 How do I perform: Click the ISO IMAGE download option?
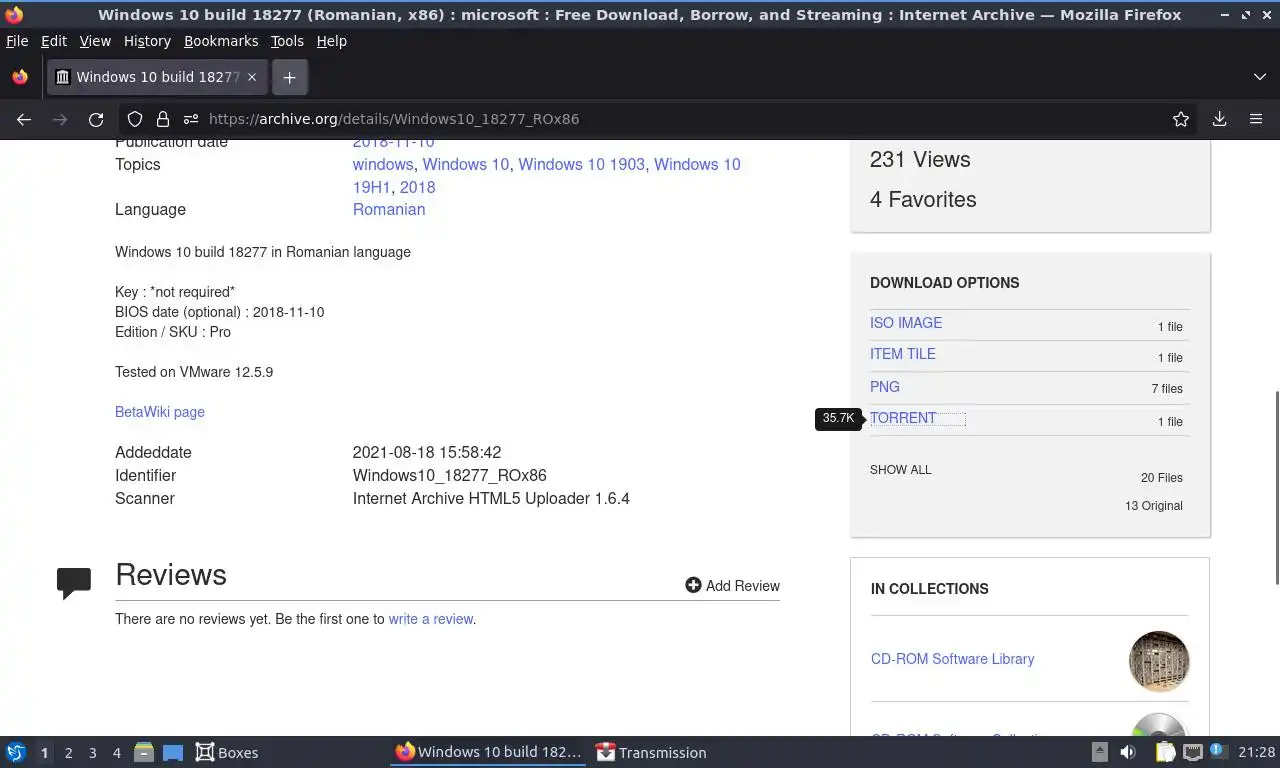[x=906, y=323]
